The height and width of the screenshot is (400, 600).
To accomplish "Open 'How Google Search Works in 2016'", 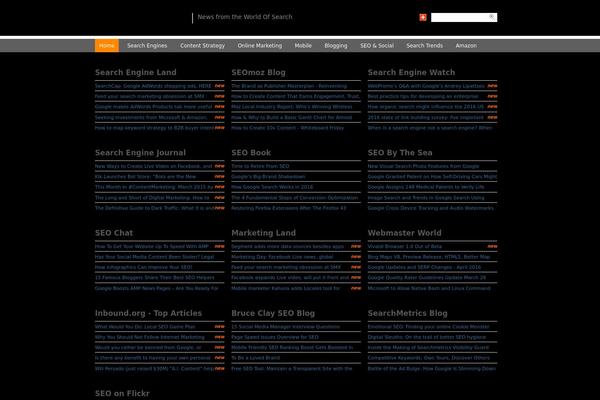I will pyautogui.click(x=272, y=187).
